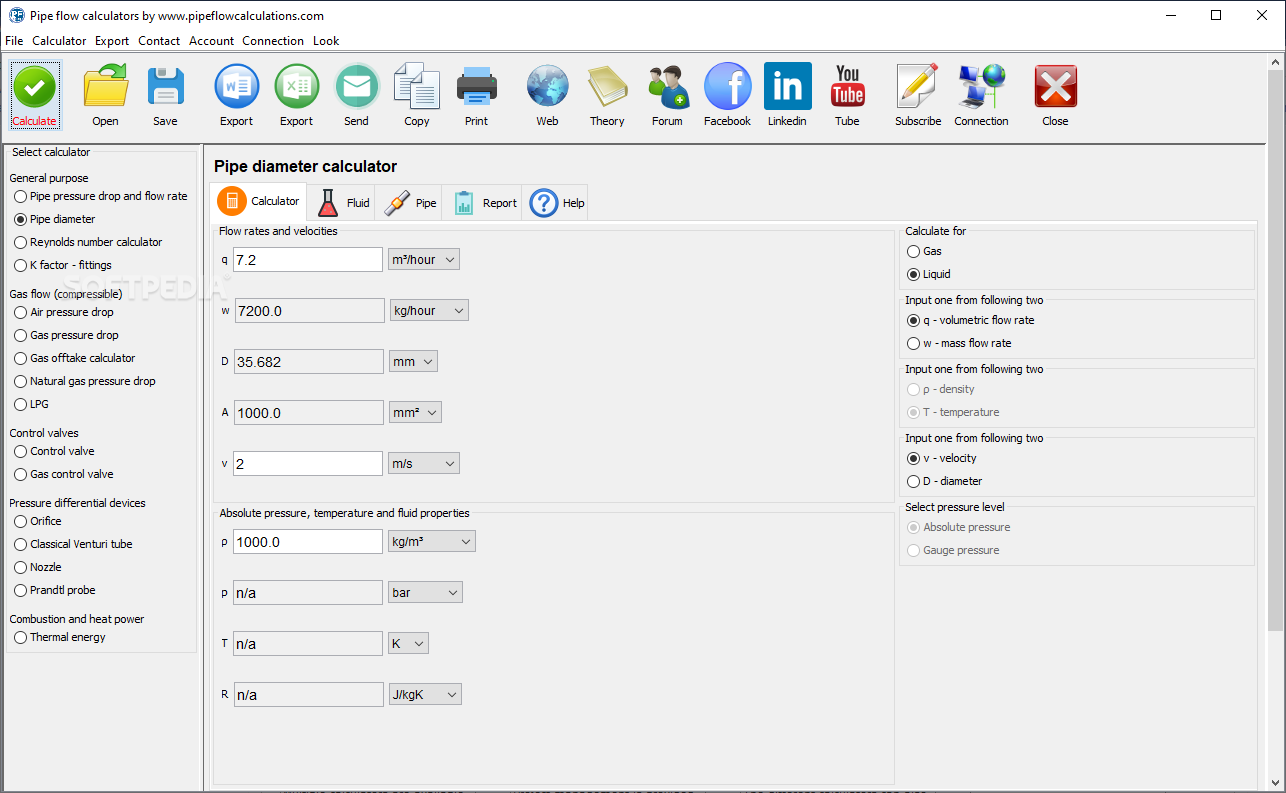Open Theory book icon

click(x=607, y=88)
